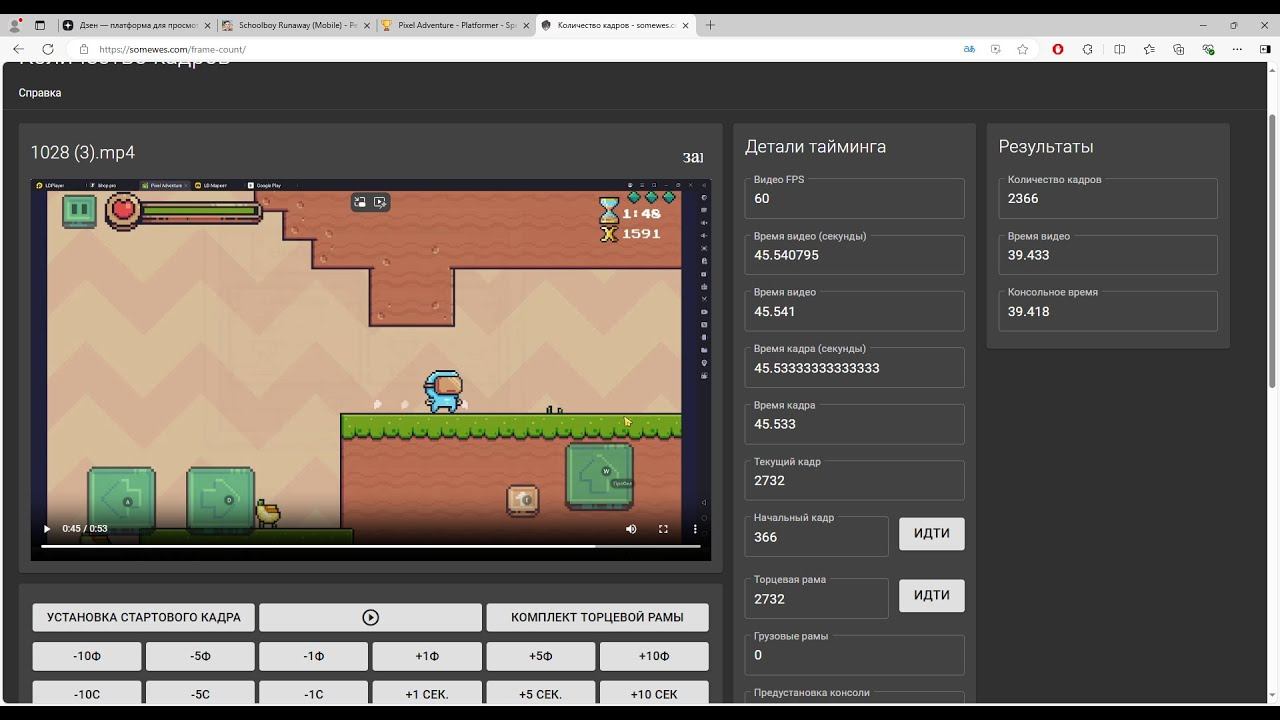Click the video seek progress bar
This screenshot has height=720, width=1280.
pyautogui.click(x=370, y=546)
